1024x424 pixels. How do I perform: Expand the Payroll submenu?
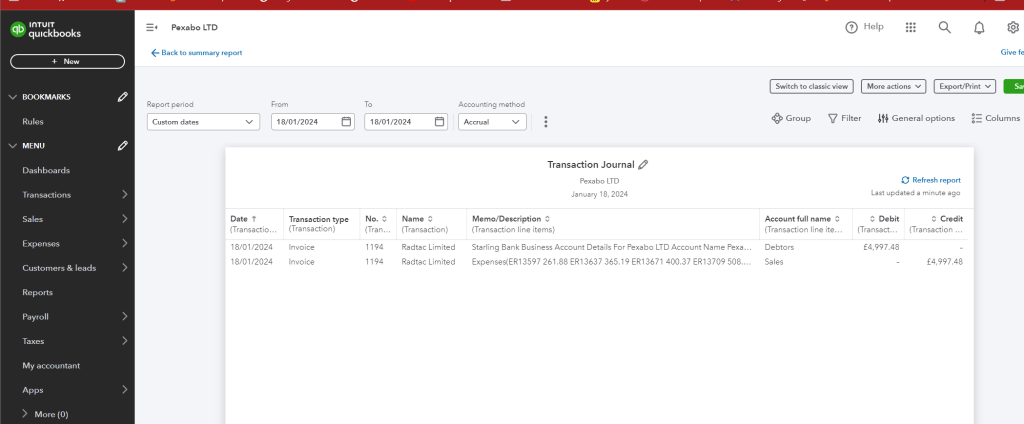[124, 317]
